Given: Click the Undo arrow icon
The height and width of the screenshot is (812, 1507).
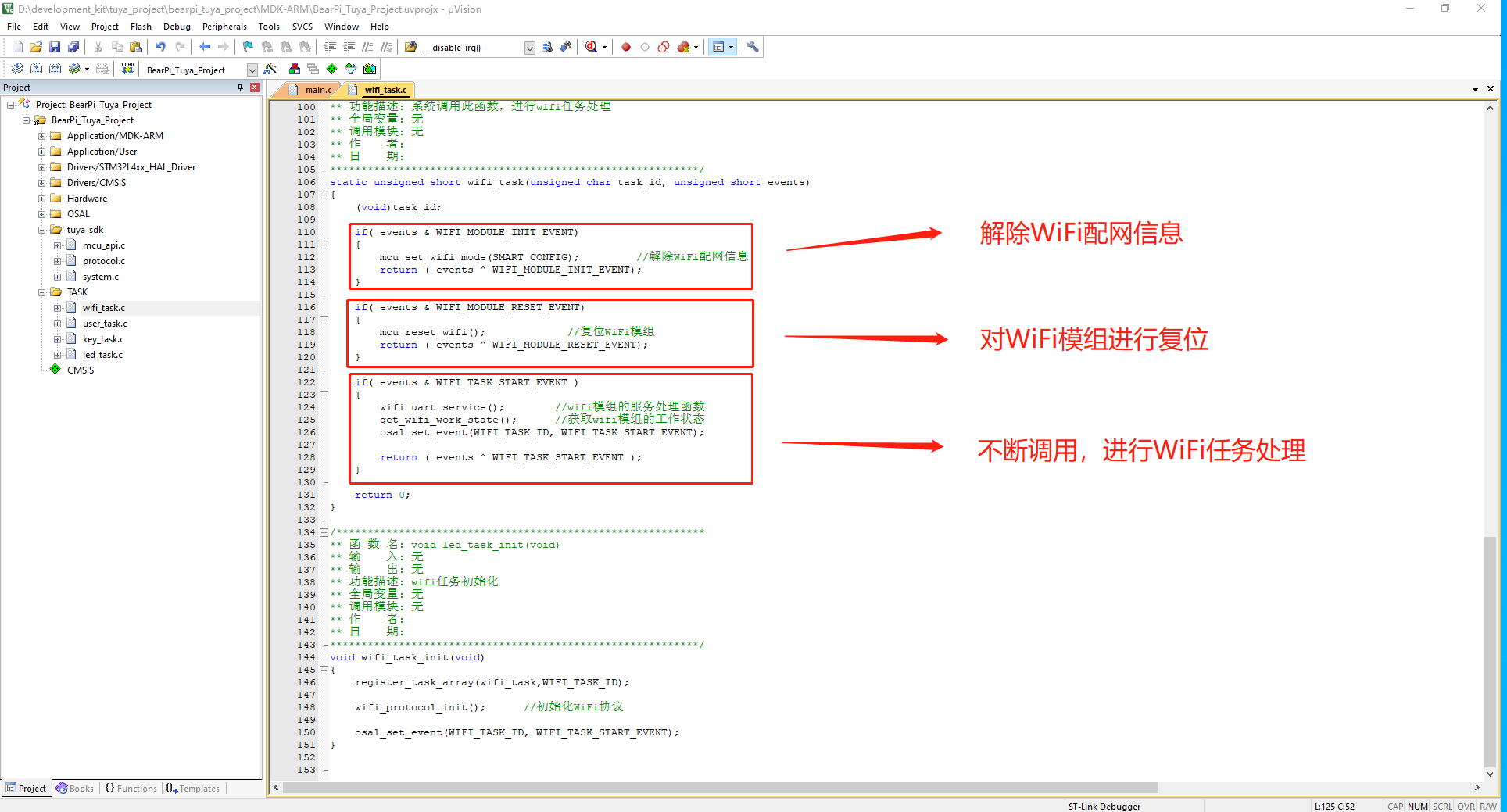Looking at the screenshot, I should [x=160, y=47].
